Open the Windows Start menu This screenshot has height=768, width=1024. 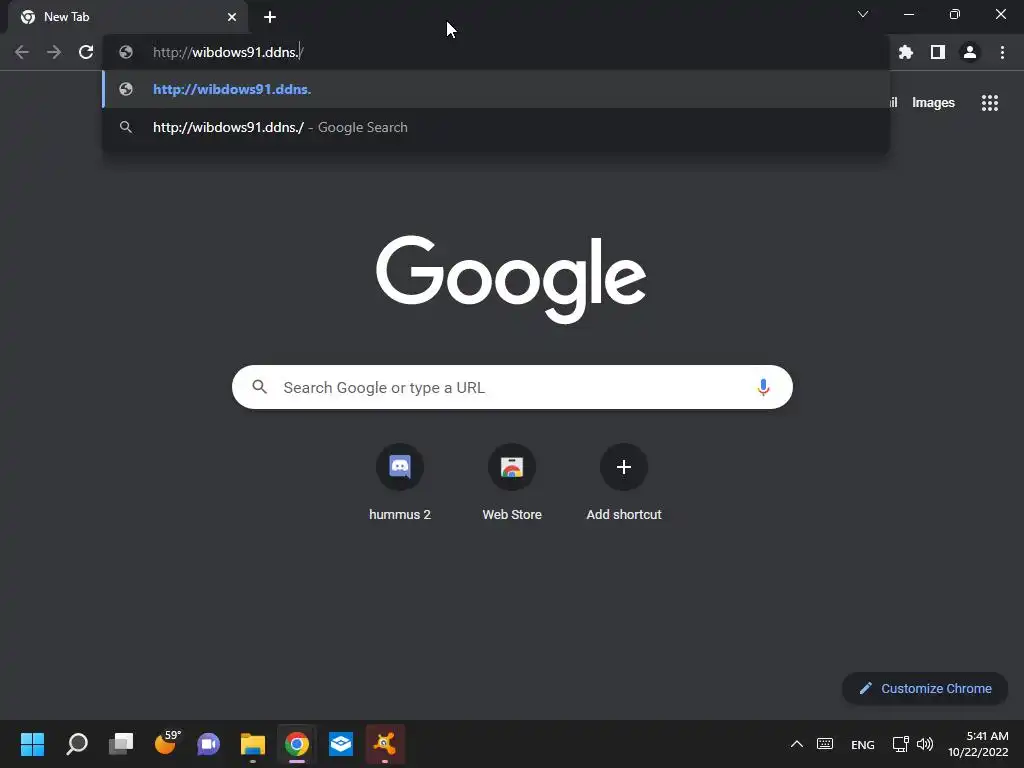(x=32, y=744)
